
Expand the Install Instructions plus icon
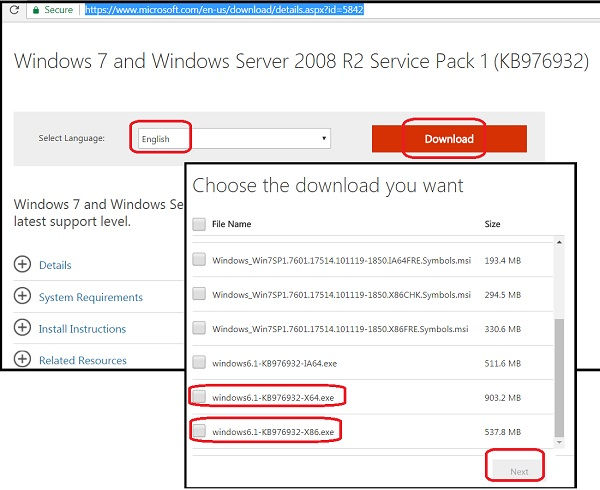coord(23,328)
